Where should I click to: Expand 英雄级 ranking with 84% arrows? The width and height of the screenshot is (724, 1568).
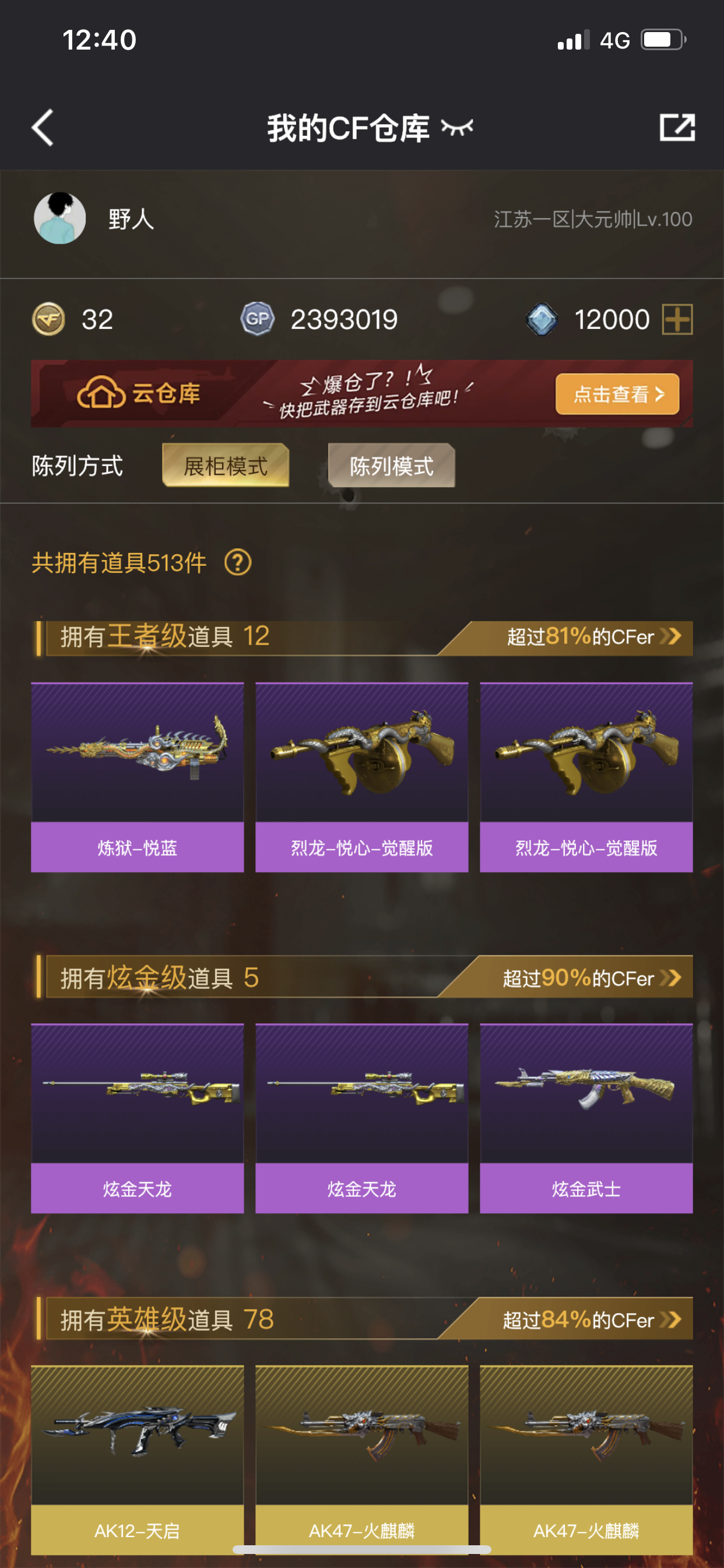[670, 1319]
